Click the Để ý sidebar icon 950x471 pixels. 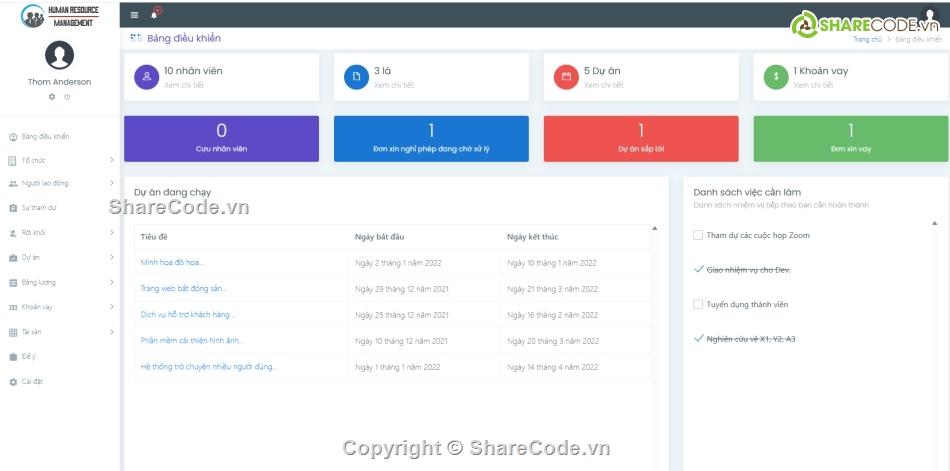click(x=13, y=357)
